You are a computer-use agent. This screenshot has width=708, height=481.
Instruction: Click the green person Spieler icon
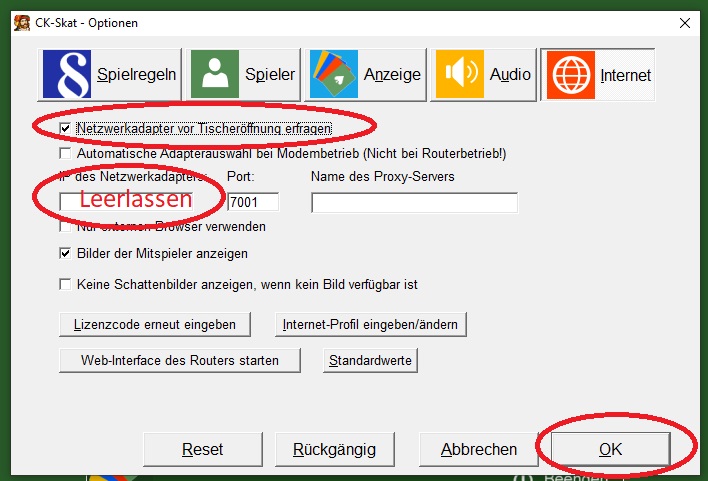(214, 75)
